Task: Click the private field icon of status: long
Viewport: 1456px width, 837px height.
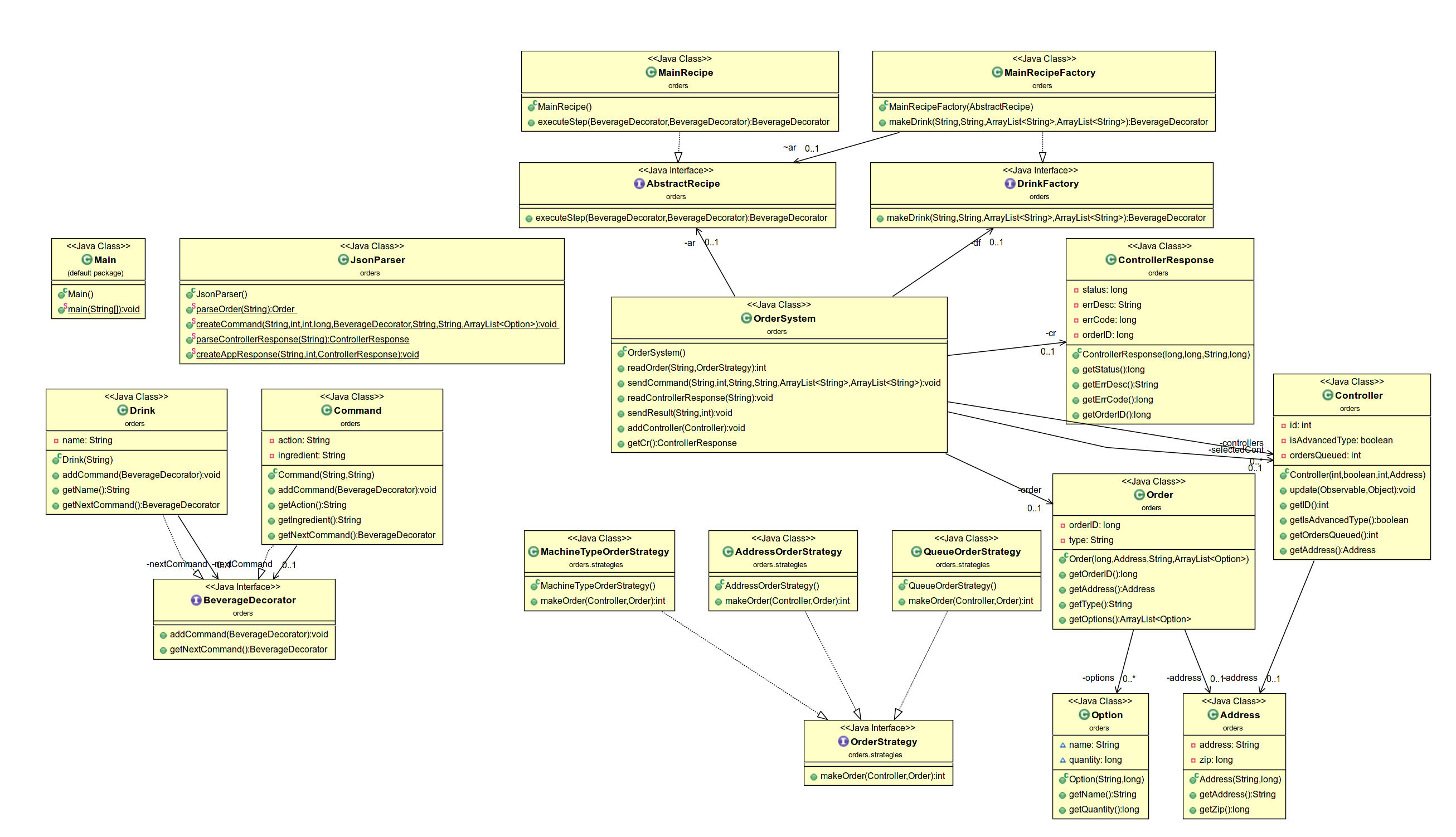Action: [x=1076, y=291]
